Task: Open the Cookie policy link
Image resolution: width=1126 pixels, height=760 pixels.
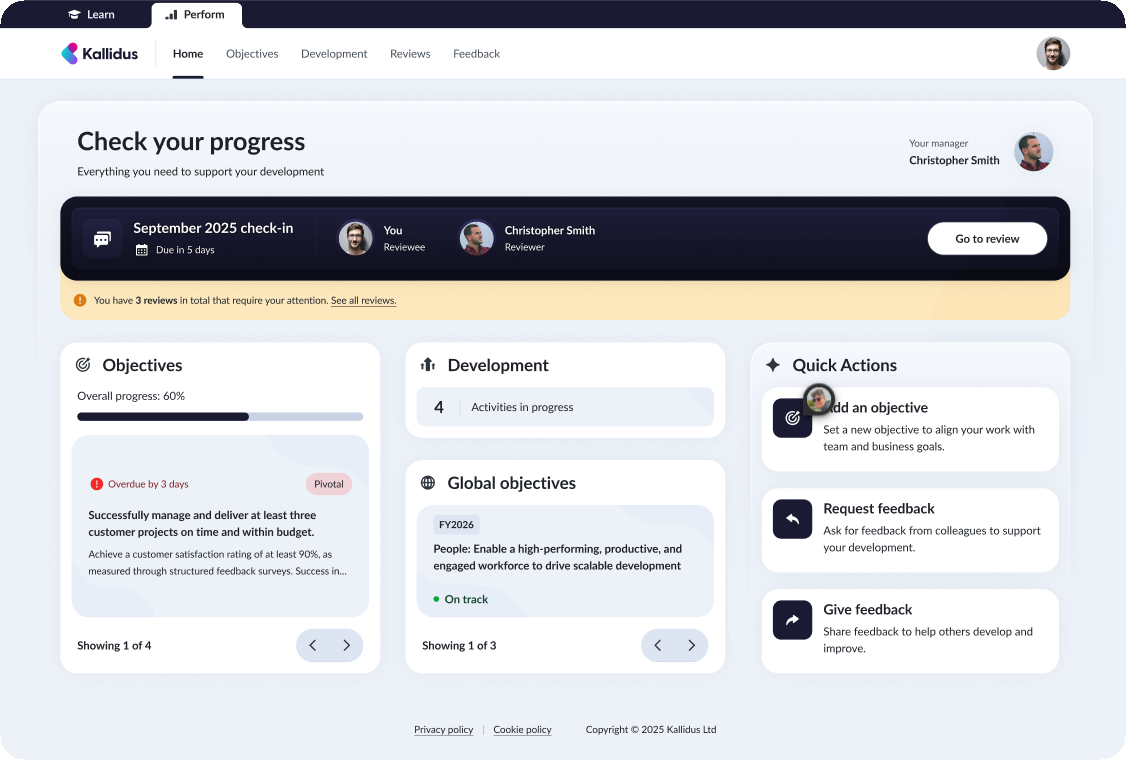Action: [x=522, y=730]
